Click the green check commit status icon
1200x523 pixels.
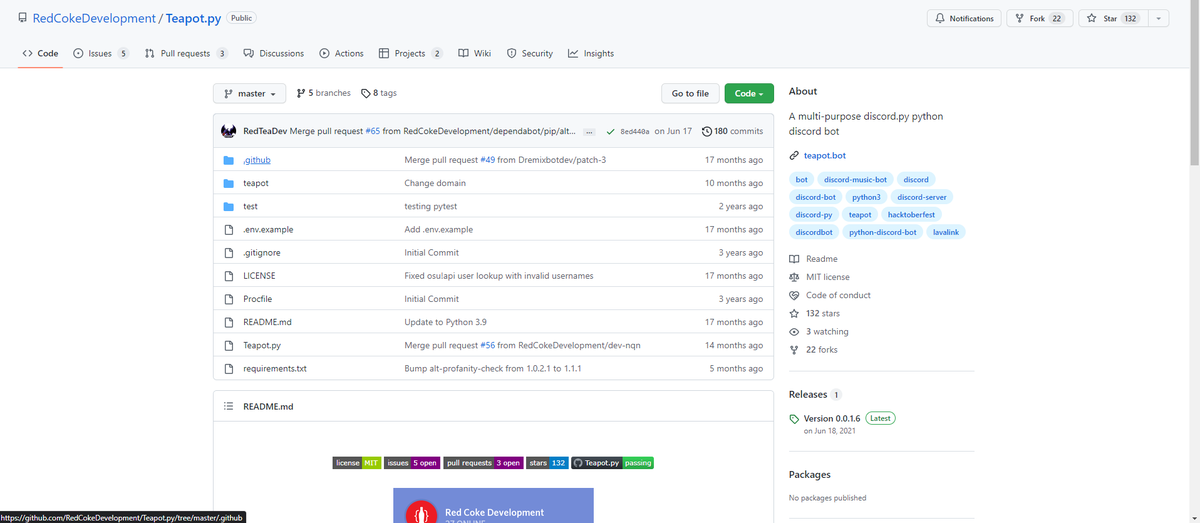click(610, 131)
